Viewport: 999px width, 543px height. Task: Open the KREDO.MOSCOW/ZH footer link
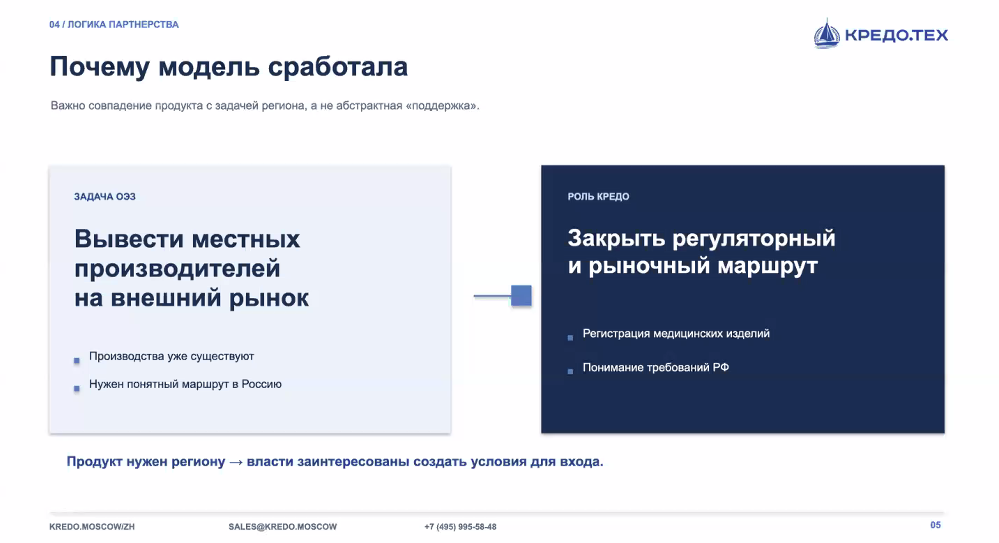click(x=92, y=527)
